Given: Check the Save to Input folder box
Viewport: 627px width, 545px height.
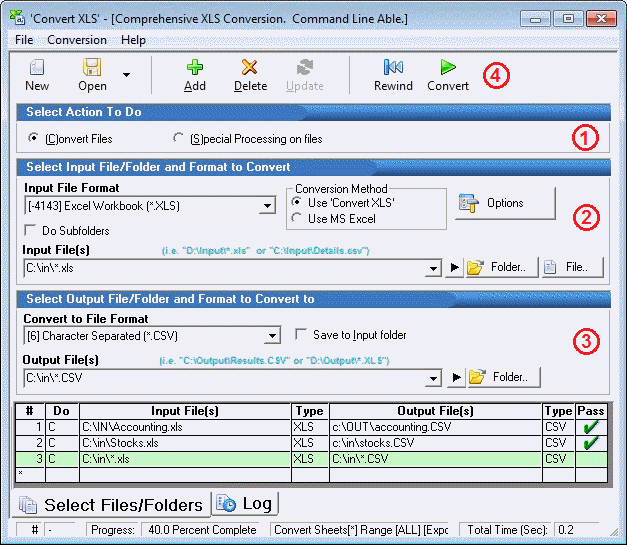Looking at the screenshot, I should click(302, 335).
